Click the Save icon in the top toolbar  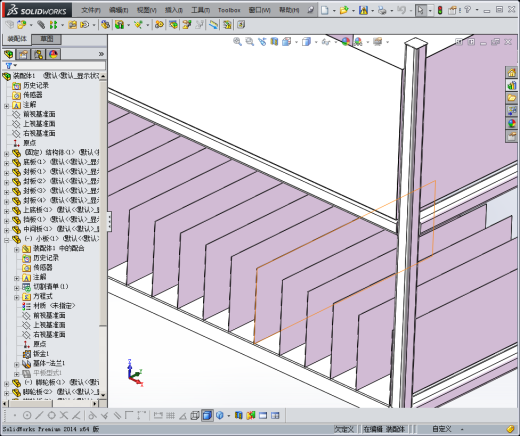(x=363, y=10)
